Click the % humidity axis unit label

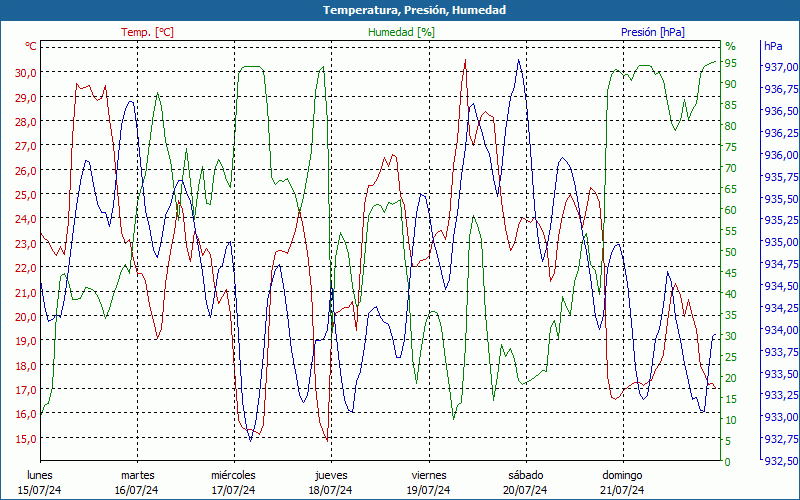tap(731, 46)
